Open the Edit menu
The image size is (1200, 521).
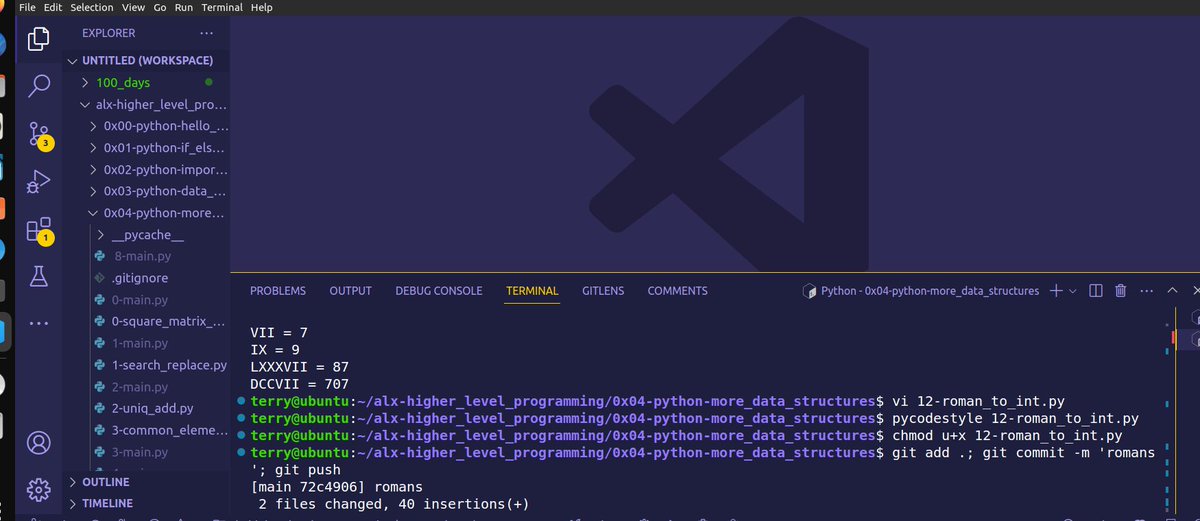(53, 7)
